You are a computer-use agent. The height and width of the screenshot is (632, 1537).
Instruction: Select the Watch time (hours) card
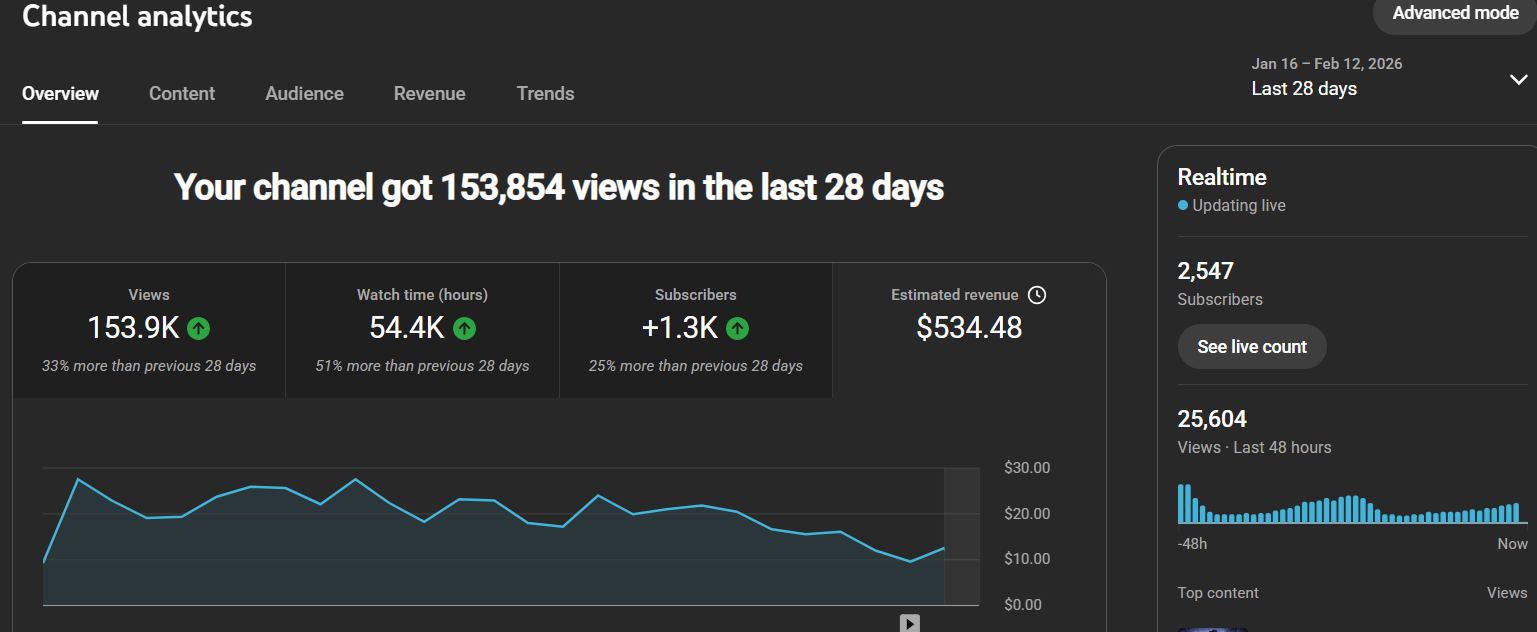coord(422,330)
